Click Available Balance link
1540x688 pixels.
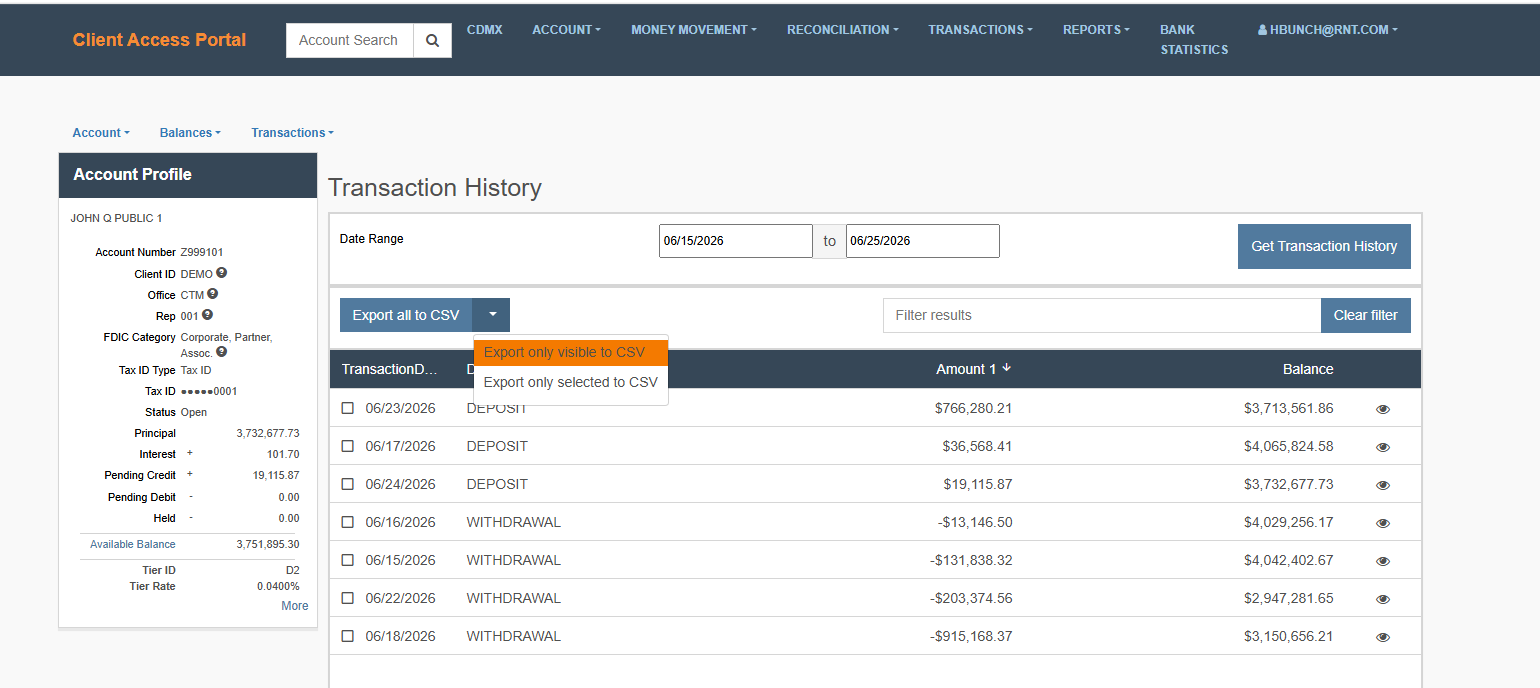132,544
